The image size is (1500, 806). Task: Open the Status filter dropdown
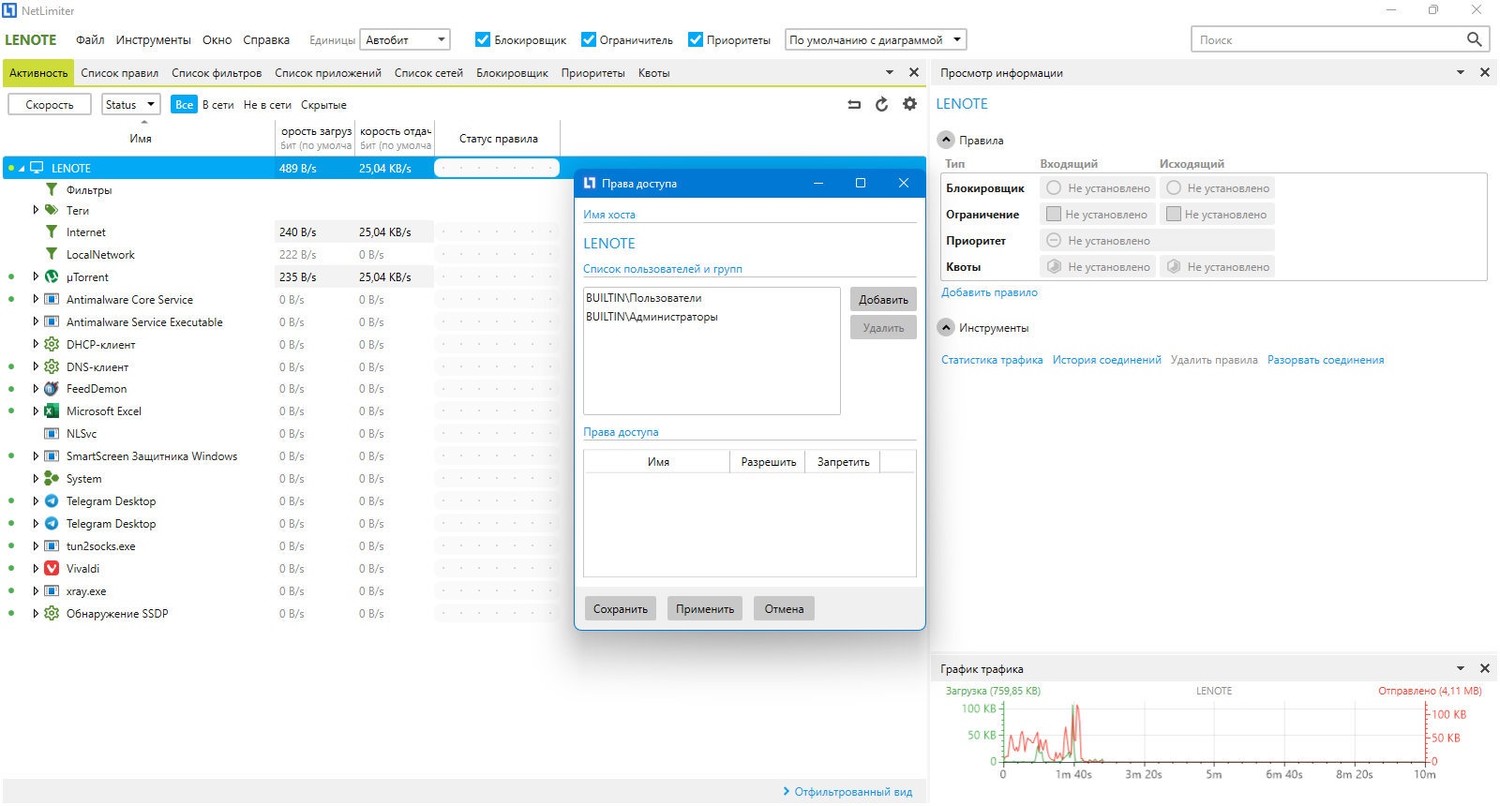(130, 104)
